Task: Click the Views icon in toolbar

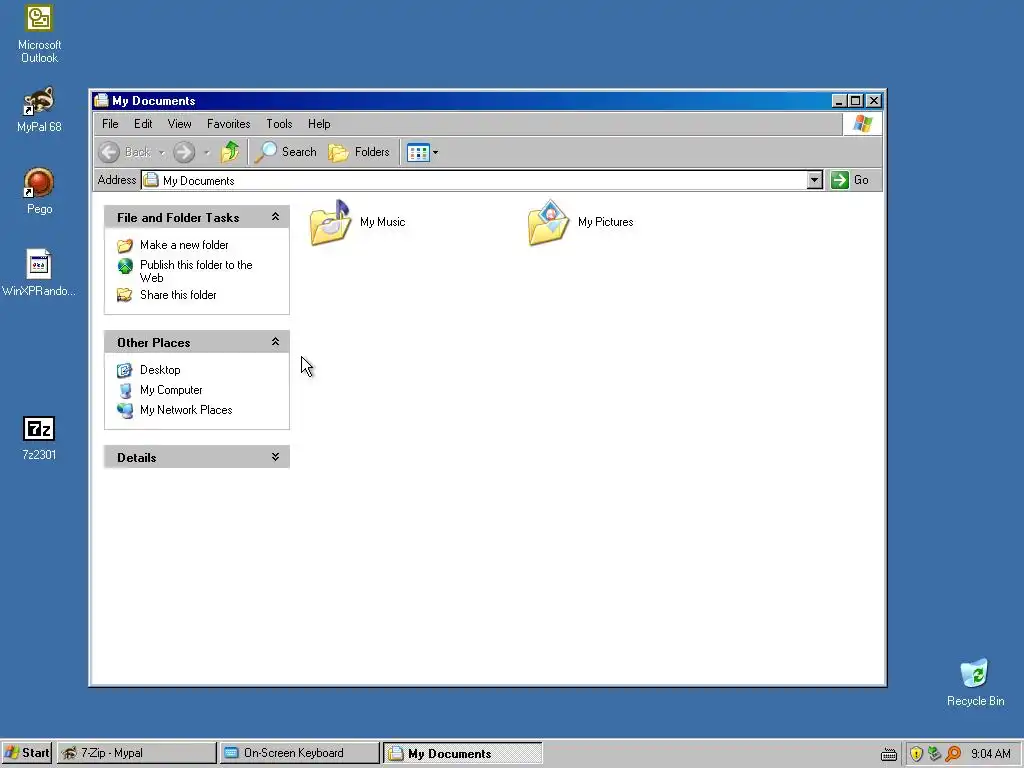Action: pos(418,153)
